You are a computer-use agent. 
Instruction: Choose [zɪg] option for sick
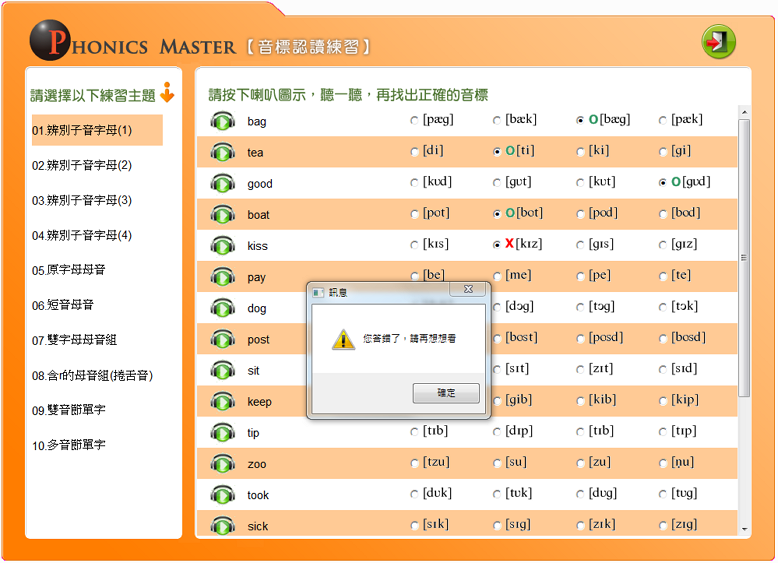pyautogui.click(x=662, y=525)
